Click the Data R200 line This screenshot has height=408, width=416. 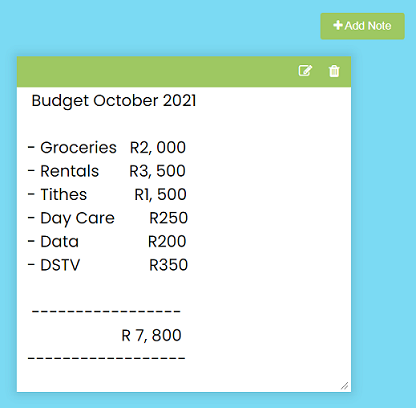pos(107,241)
